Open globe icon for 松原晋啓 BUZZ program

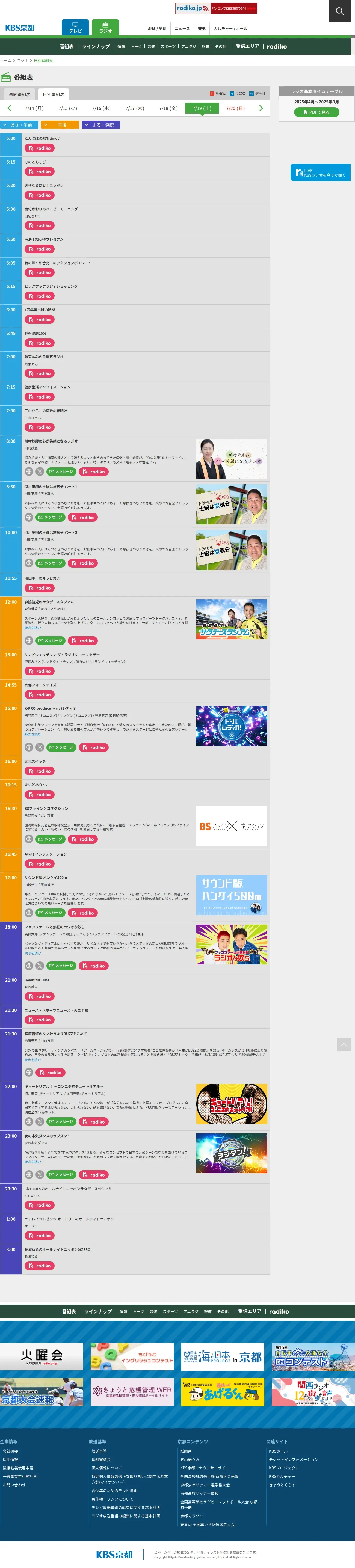tap(29, 1073)
